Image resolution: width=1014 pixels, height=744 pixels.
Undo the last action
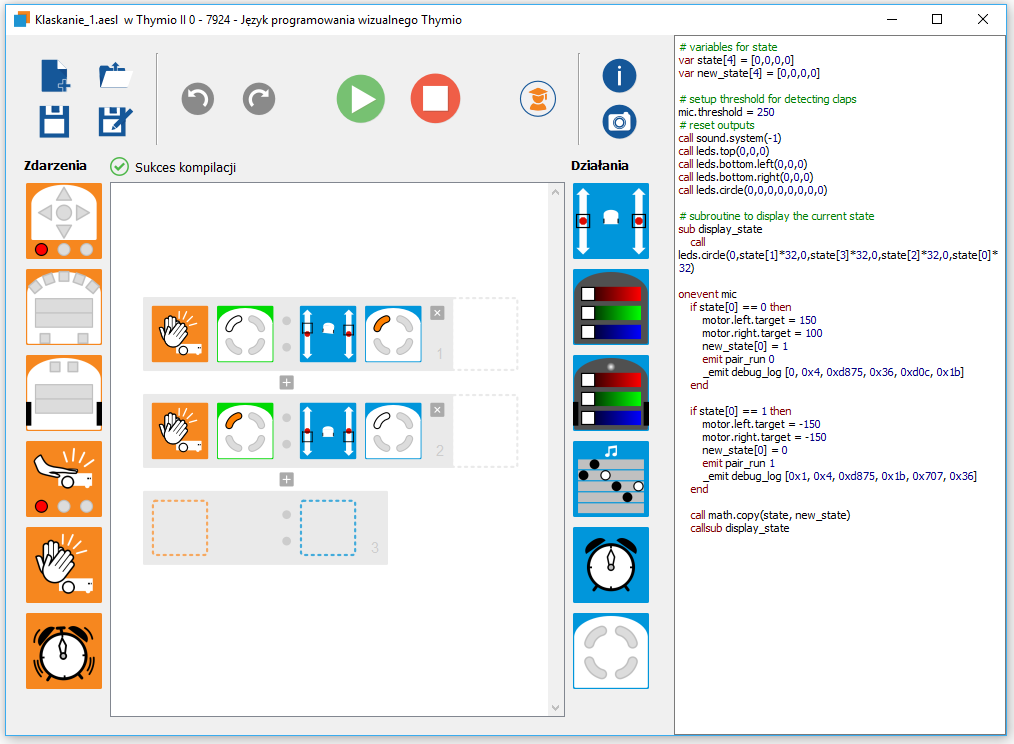point(198,99)
